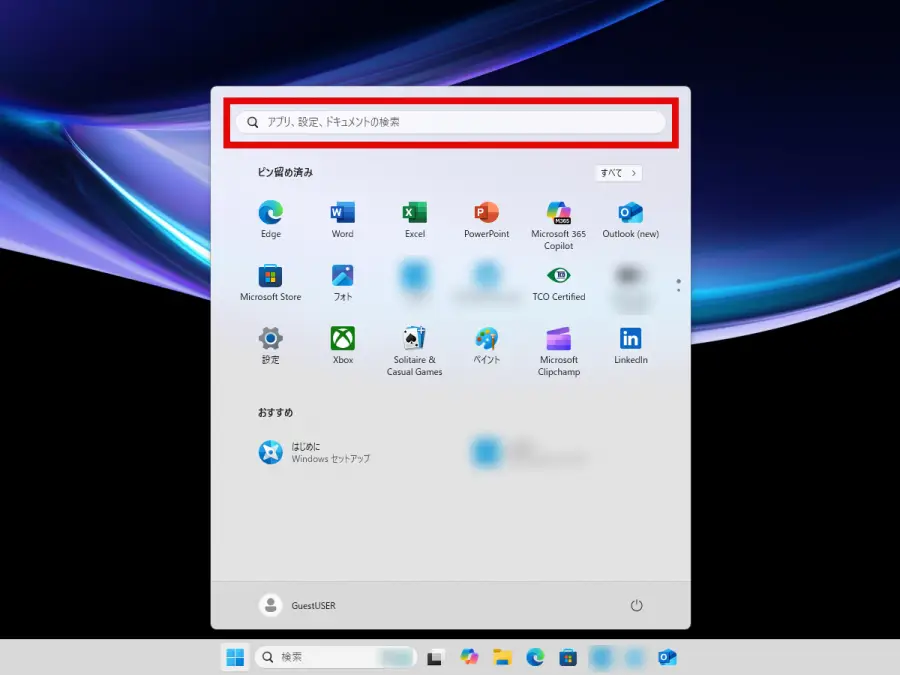Open File Explorer from the taskbar

pyautogui.click(x=502, y=657)
